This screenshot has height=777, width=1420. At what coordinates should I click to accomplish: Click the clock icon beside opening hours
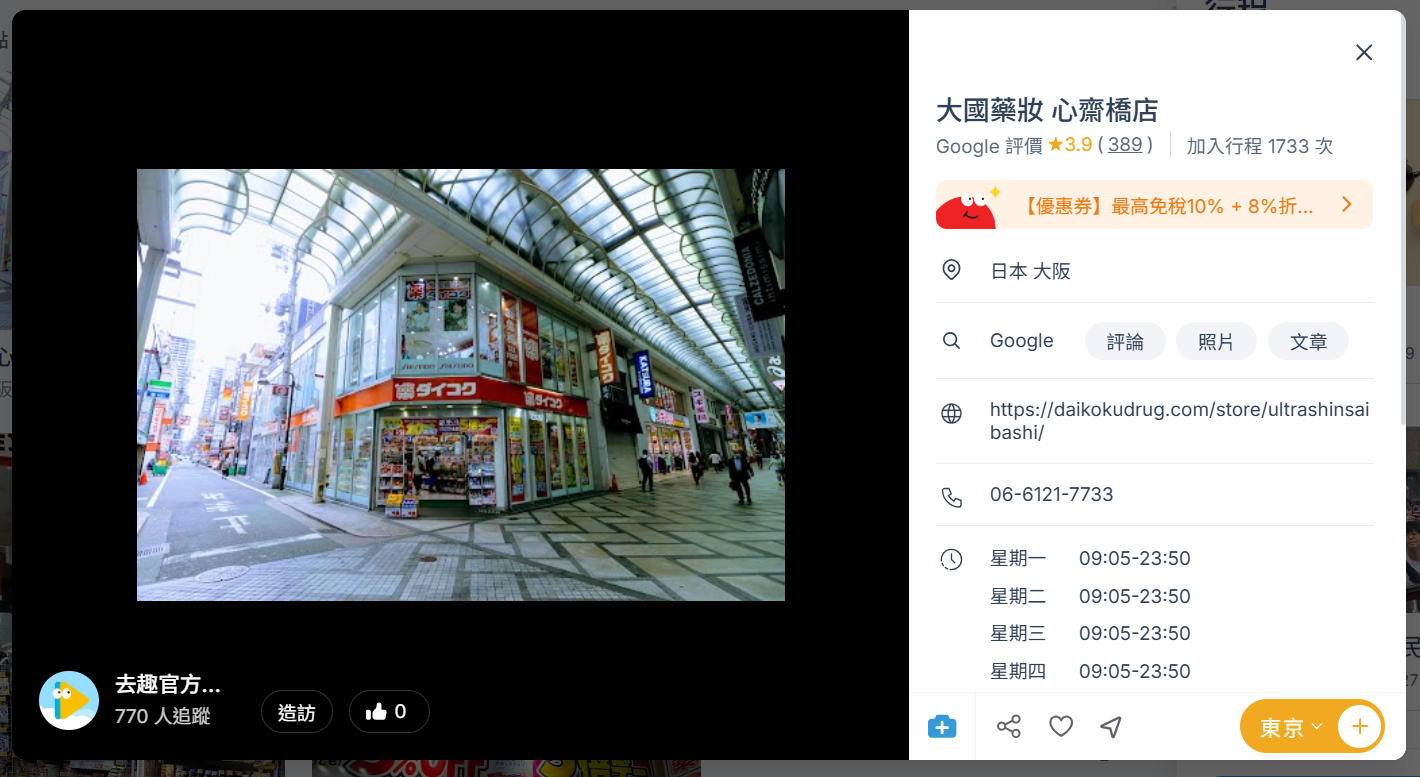[x=952, y=559]
